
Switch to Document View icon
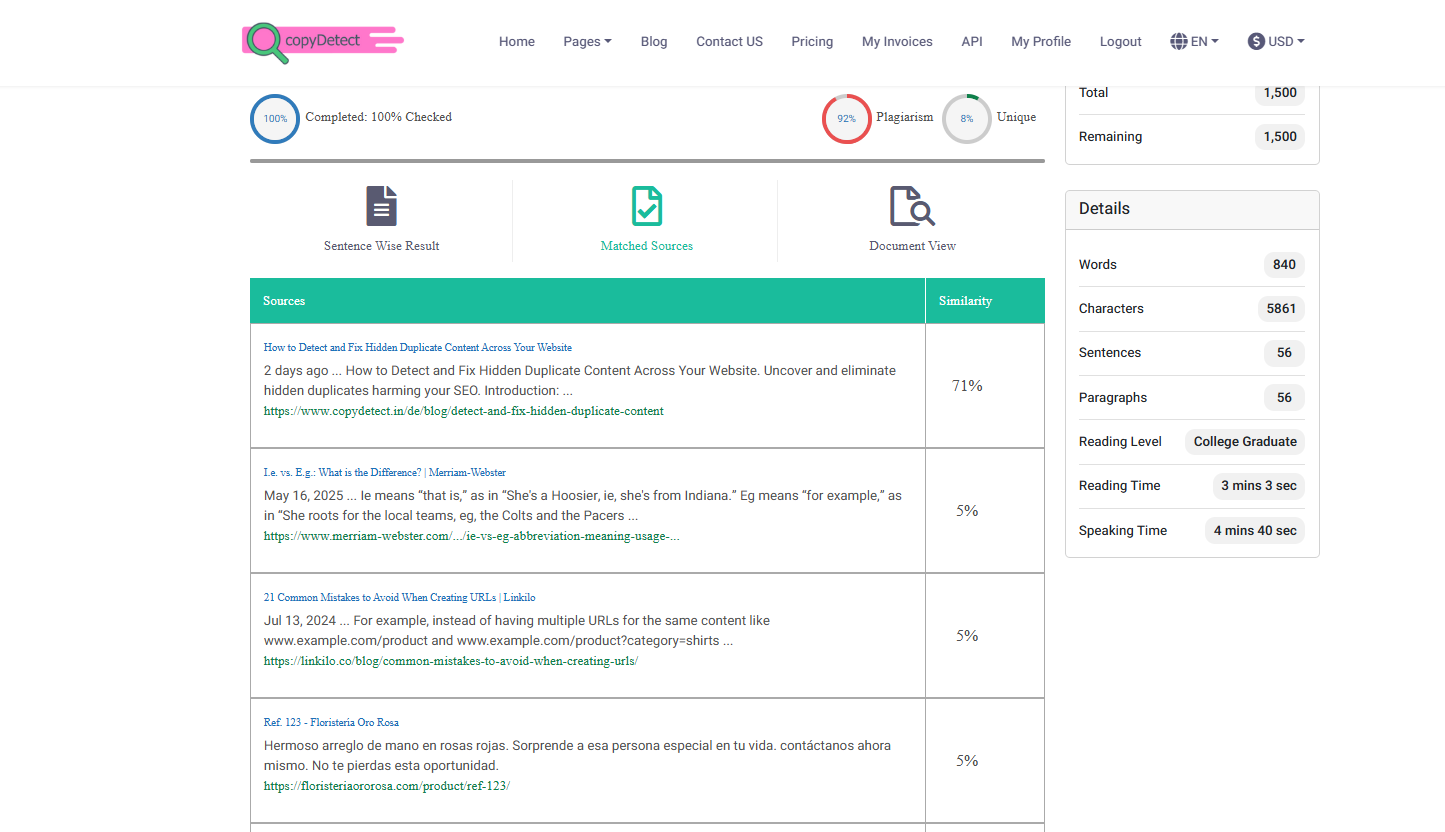click(x=911, y=205)
